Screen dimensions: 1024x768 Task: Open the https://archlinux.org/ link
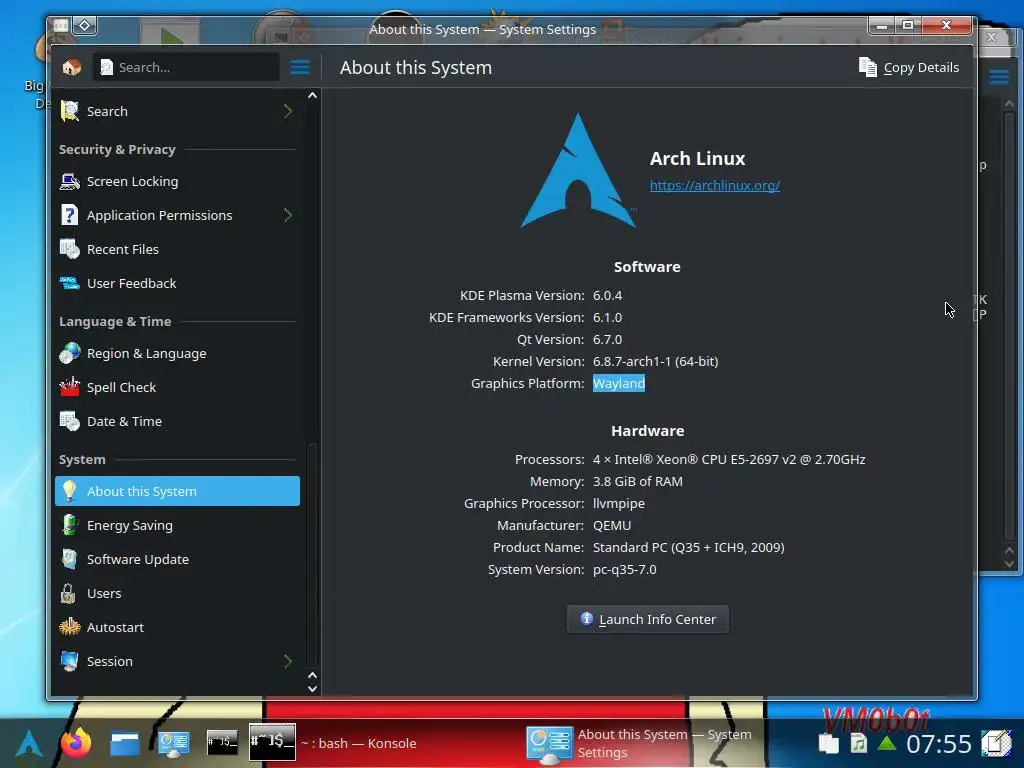point(714,185)
